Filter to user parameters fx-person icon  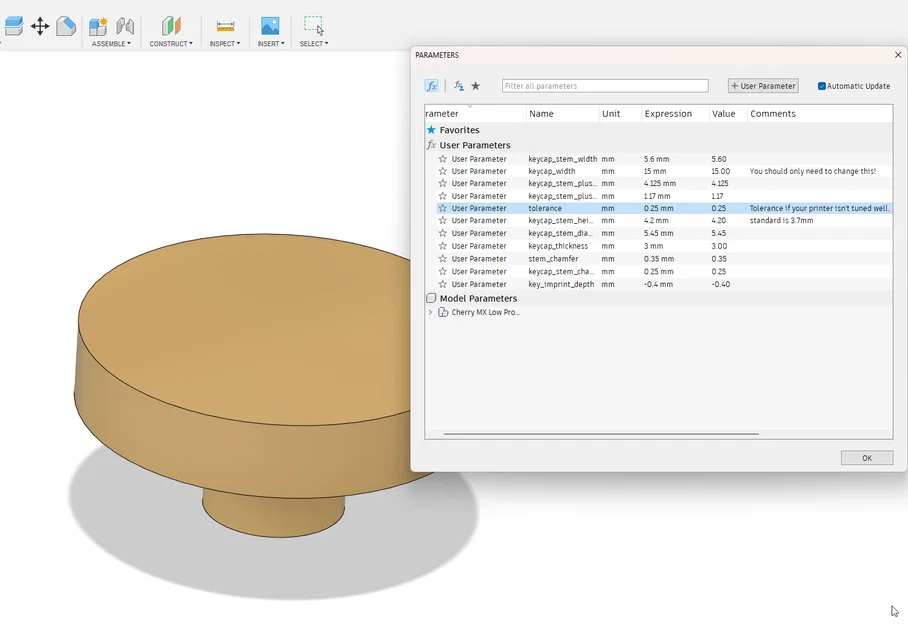pyautogui.click(x=459, y=86)
